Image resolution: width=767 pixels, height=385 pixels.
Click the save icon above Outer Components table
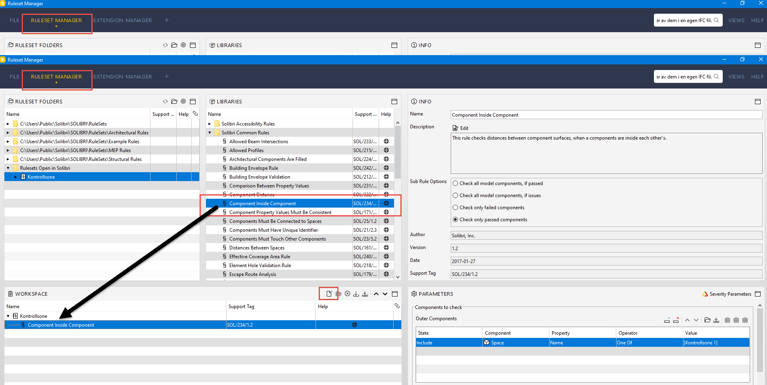coord(716,320)
